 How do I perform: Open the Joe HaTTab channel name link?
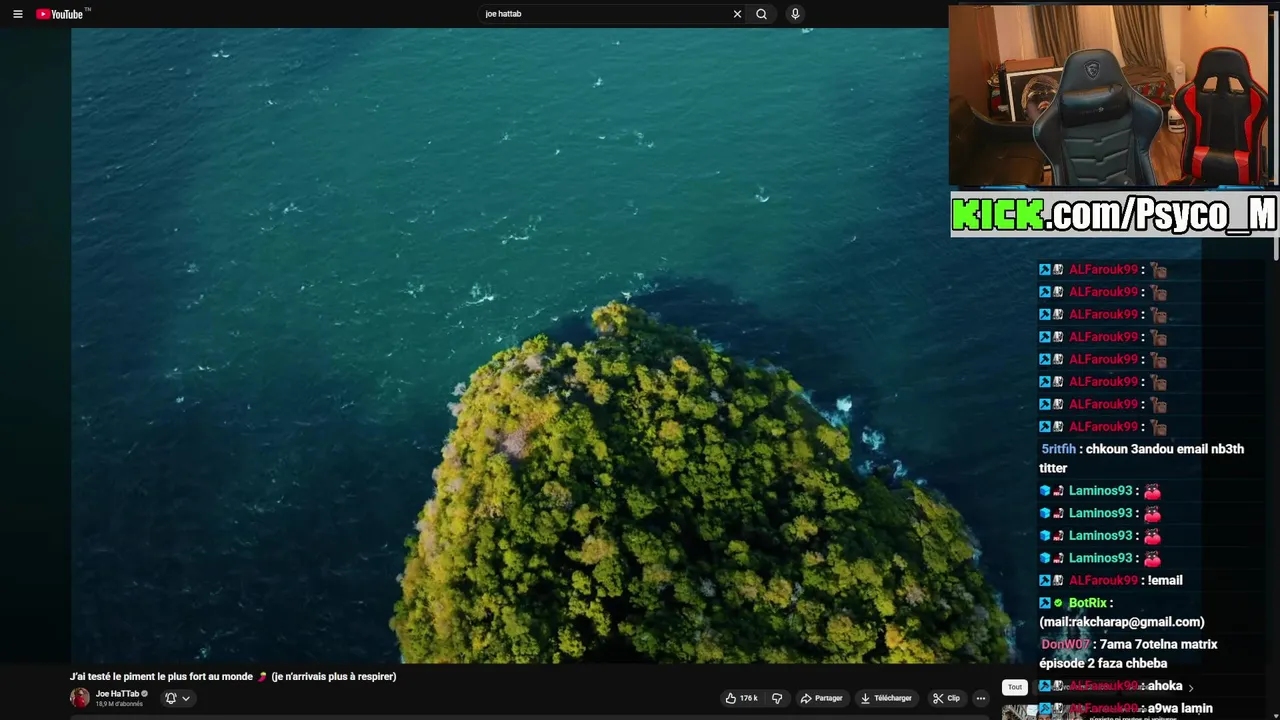pos(118,693)
